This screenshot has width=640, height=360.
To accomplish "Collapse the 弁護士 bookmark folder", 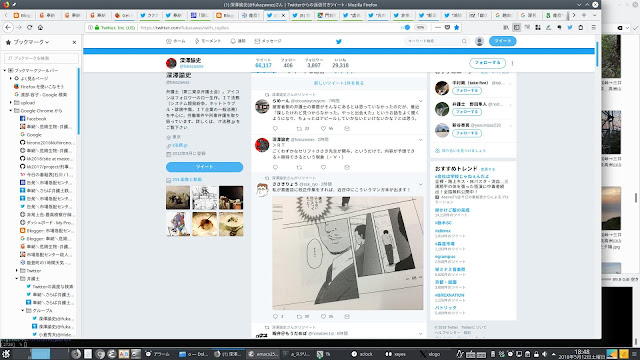I will [x=17, y=279].
